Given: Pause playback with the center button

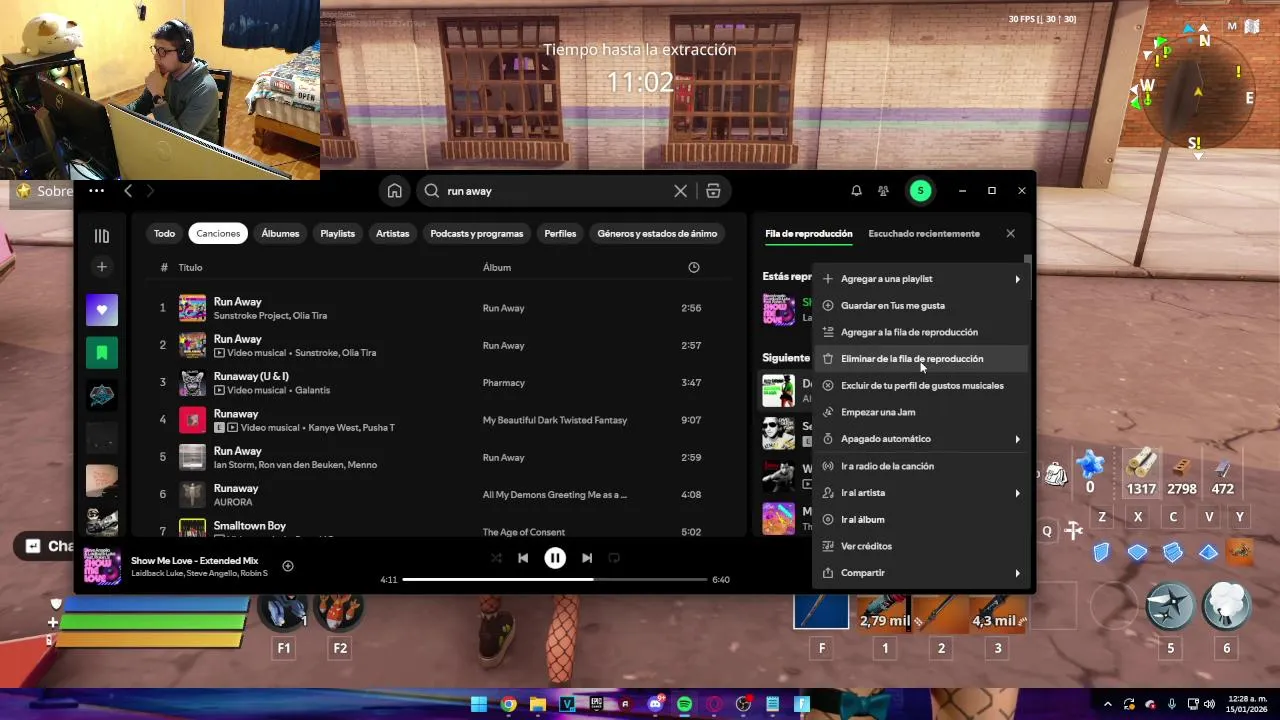Looking at the screenshot, I should click(x=555, y=558).
